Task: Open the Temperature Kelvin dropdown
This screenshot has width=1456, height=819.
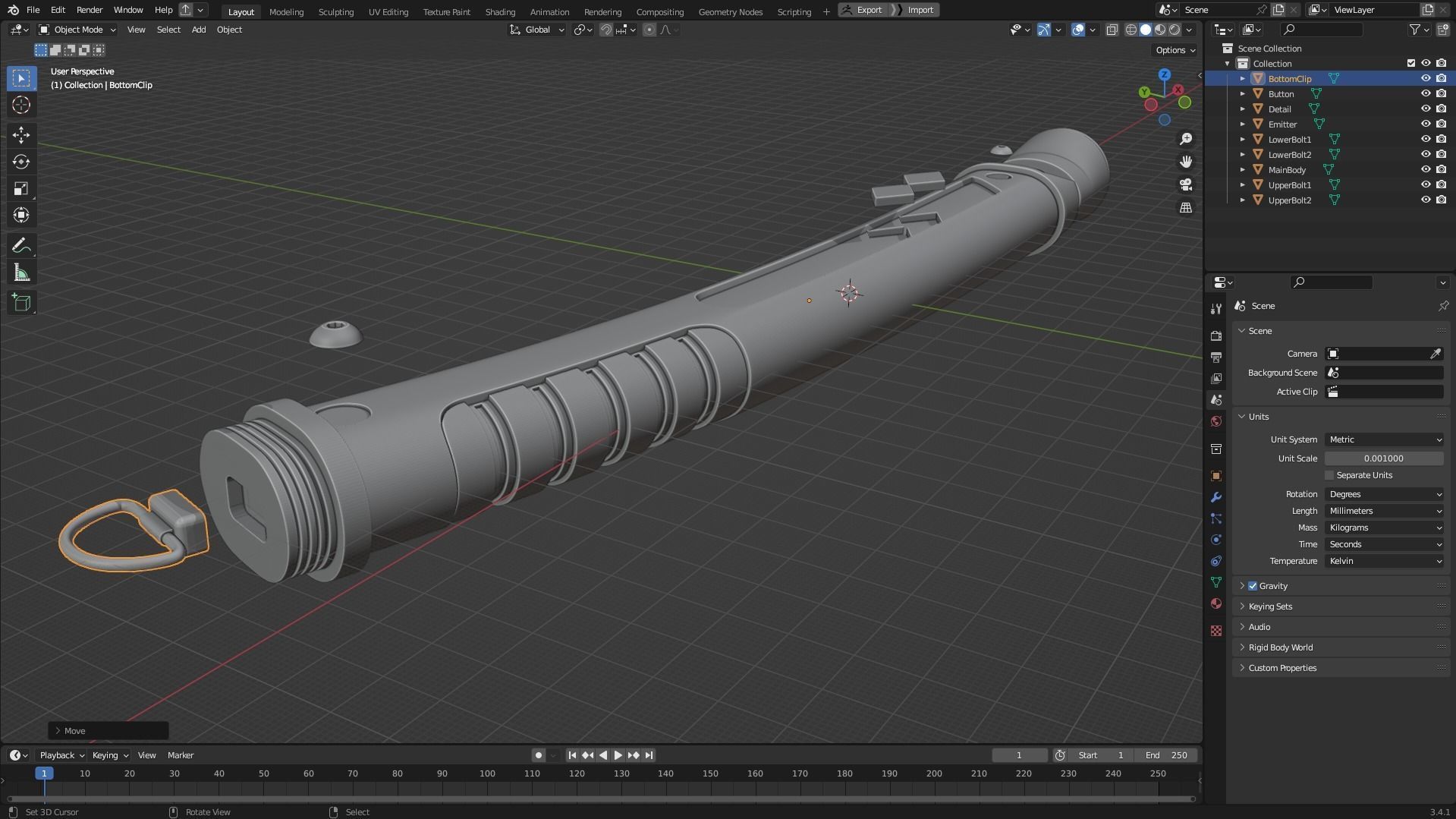Action: [1385, 561]
